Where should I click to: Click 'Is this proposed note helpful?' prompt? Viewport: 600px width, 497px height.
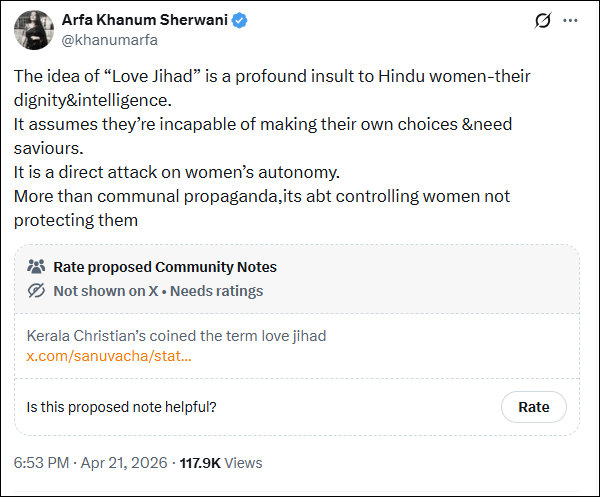pos(121,407)
